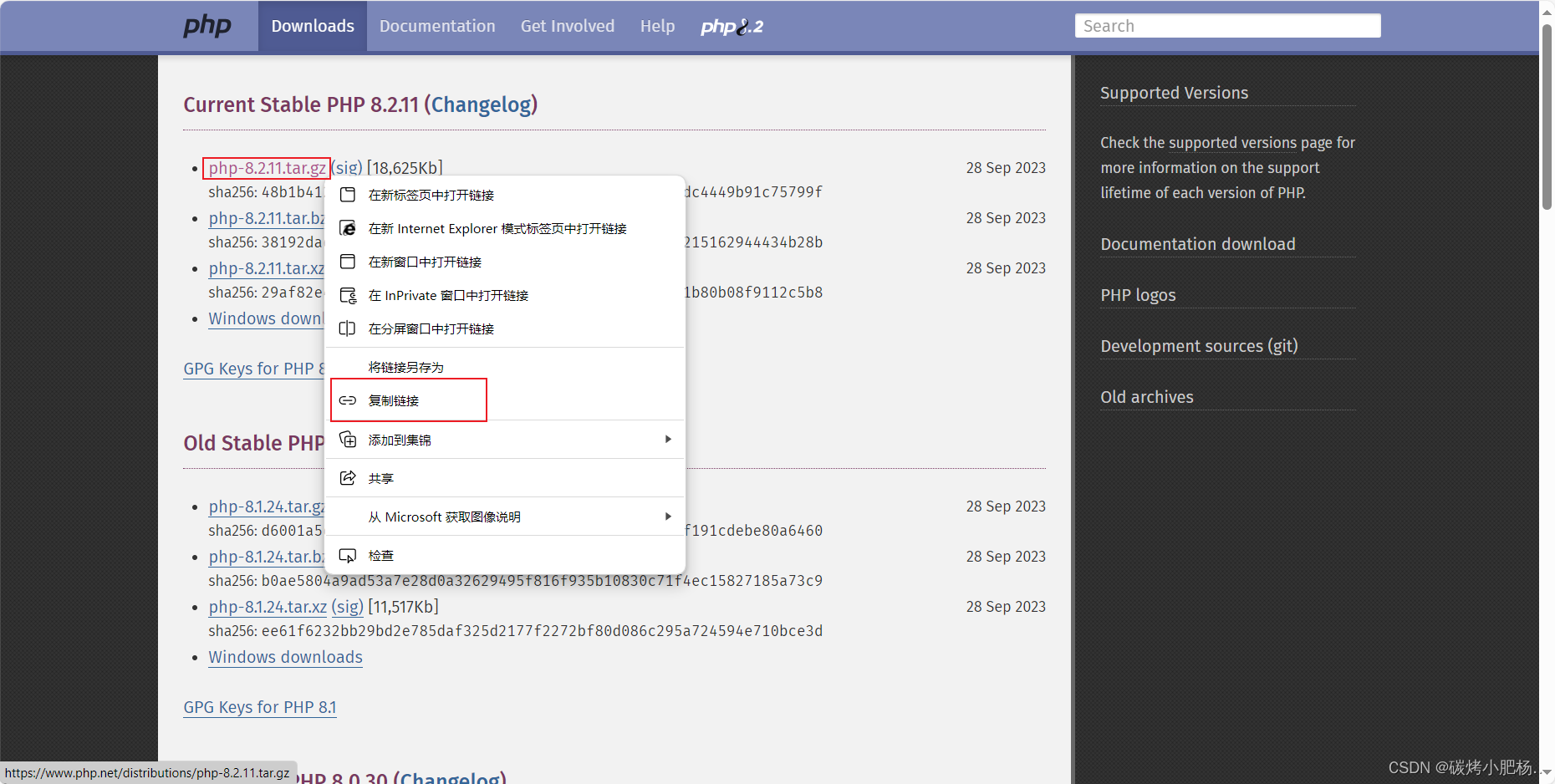This screenshot has width=1555, height=784.
Task: Click the [11,517Kb] size text
Action: coord(403,607)
